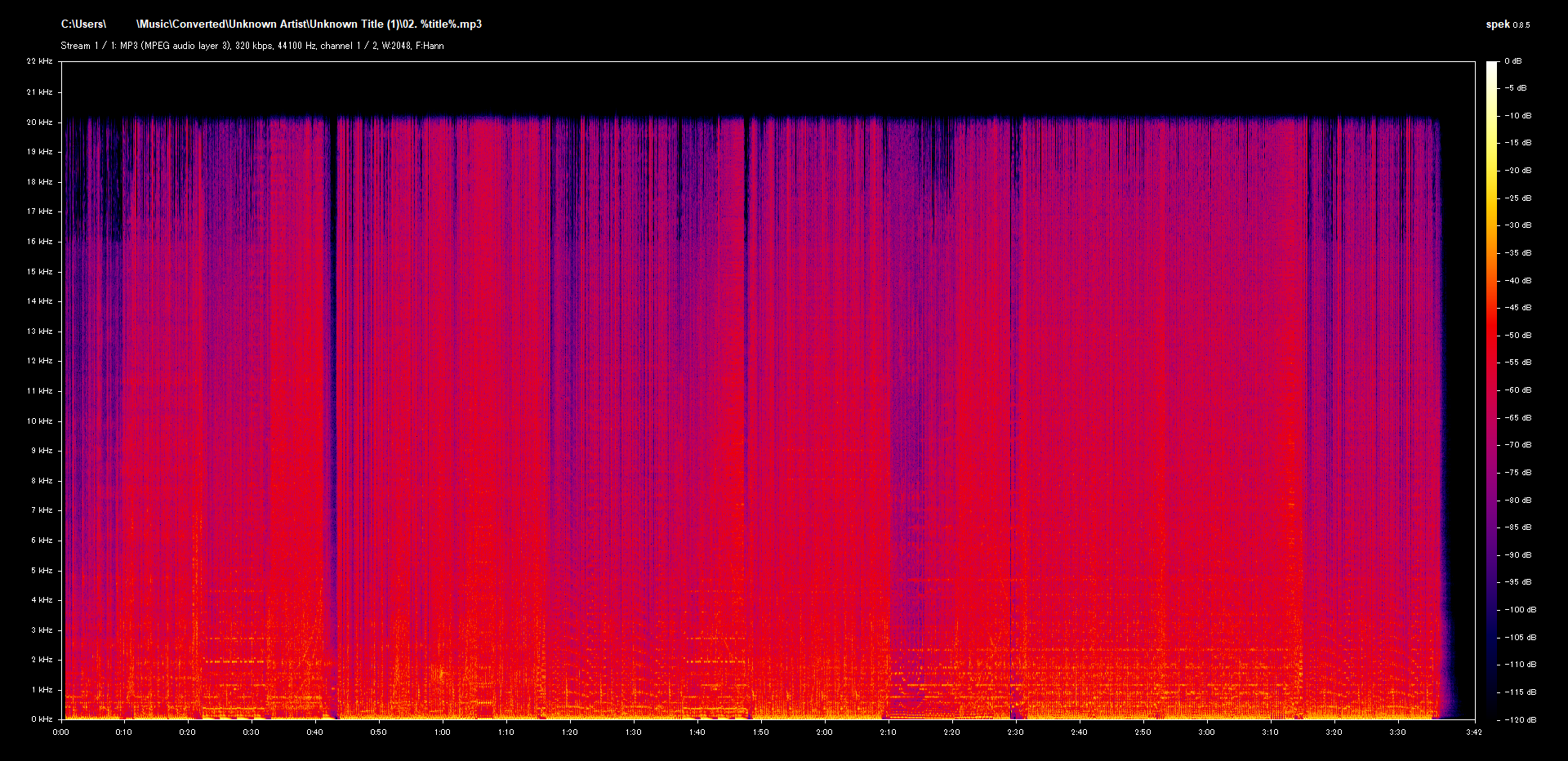Click the dB color gradient bar
This screenshot has width=1568, height=761.
[1491, 390]
